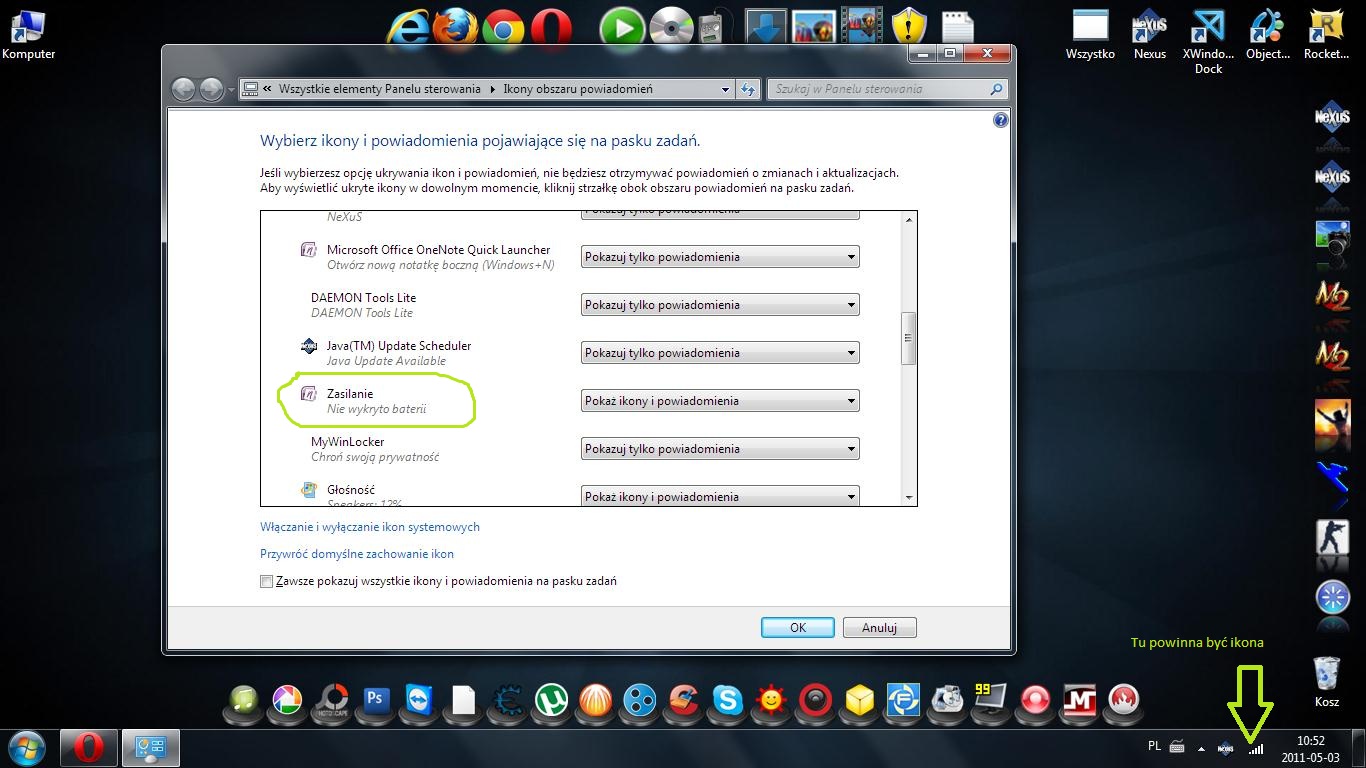The height and width of the screenshot is (768, 1366).
Task: Expand the address bar history dropdown
Action: [x=726, y=89]
